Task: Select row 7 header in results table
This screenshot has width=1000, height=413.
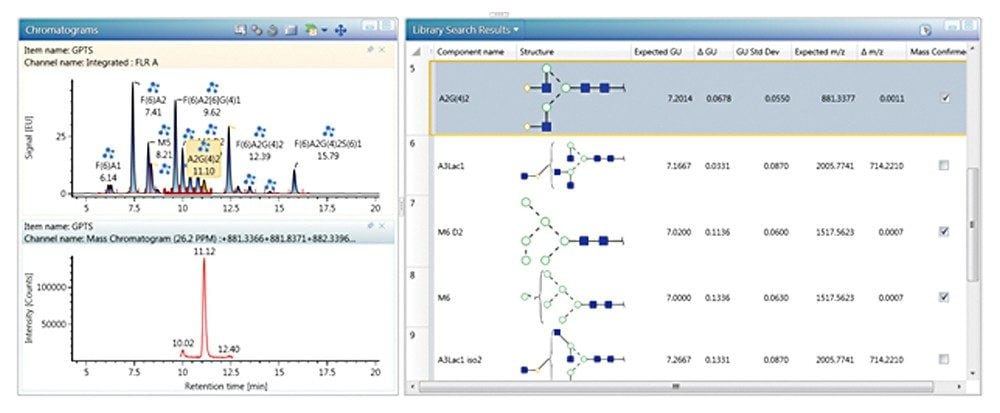Action: pyautogui.click(x=418, y=232)
